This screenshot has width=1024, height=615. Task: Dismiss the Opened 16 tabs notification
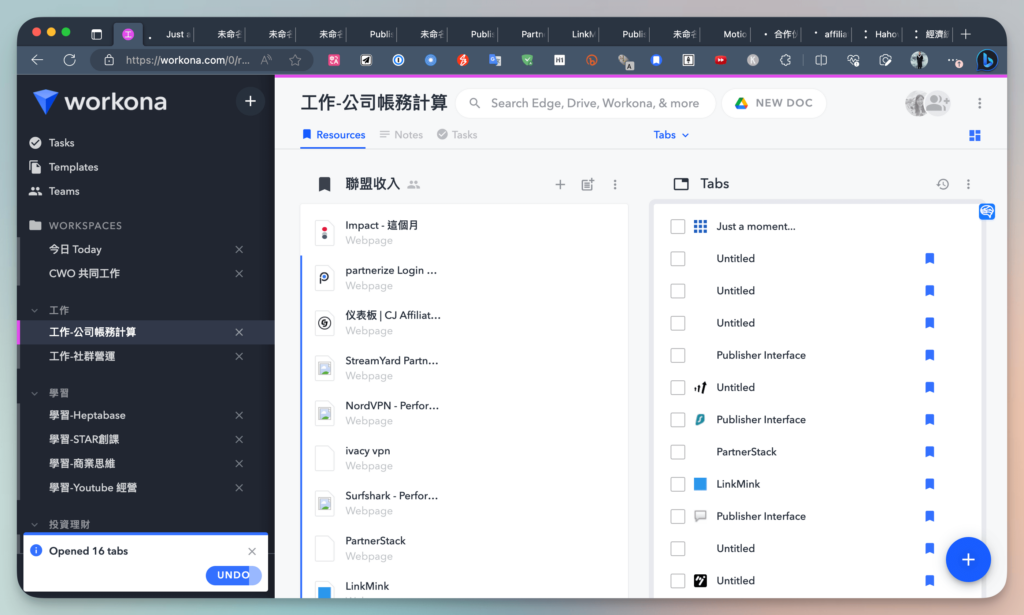[252, 552]
